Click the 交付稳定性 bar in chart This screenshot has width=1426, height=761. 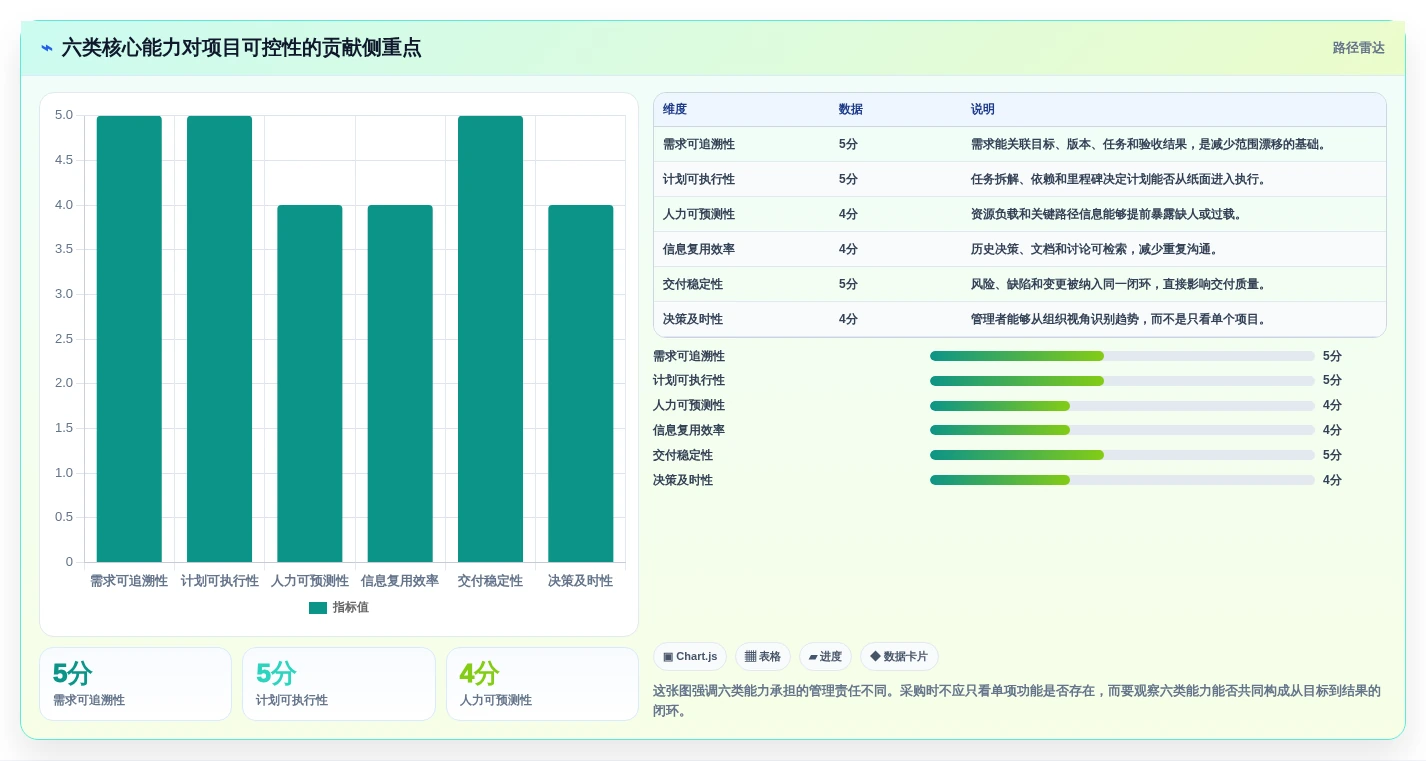(490, 339)
